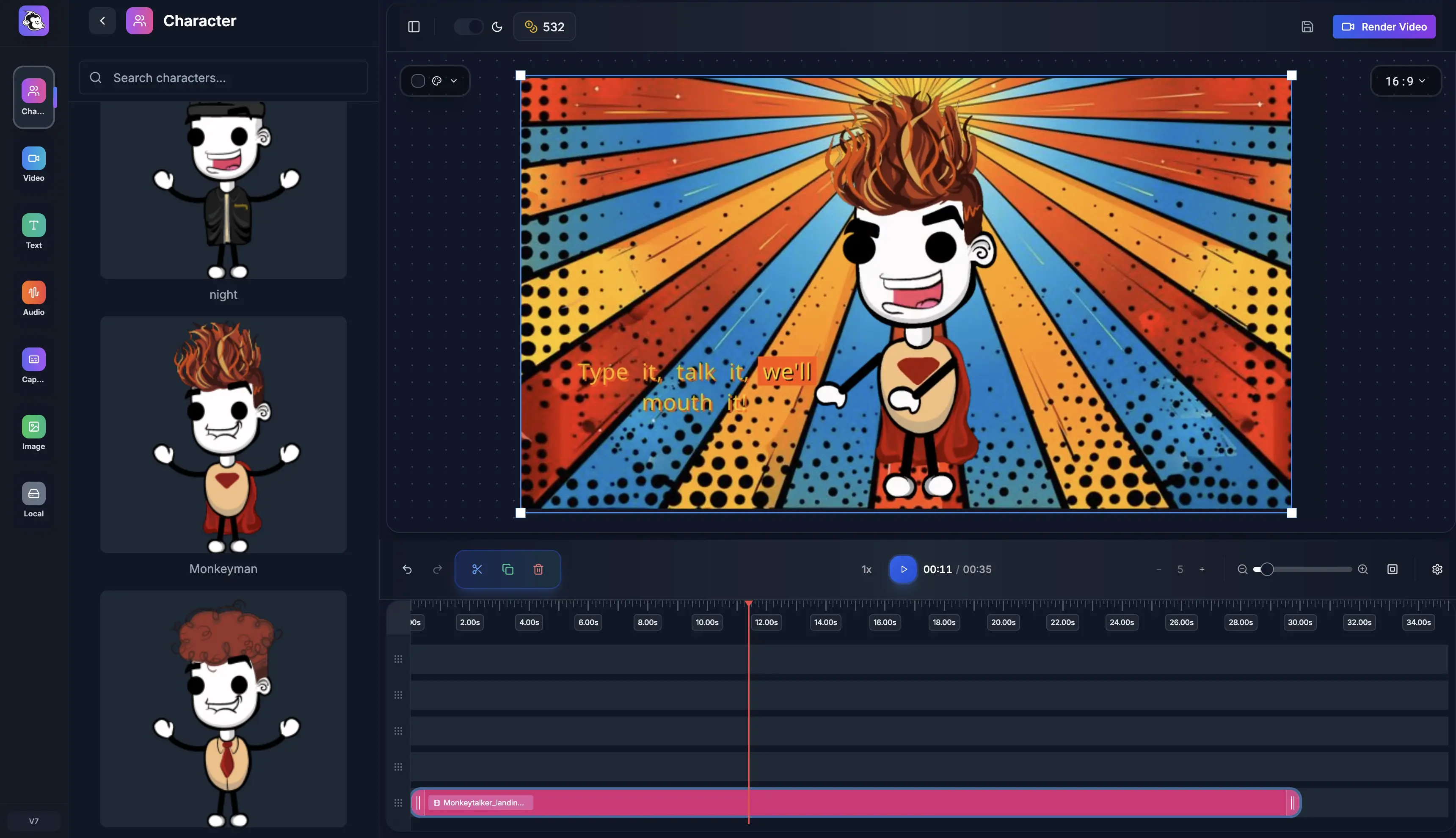The image size is (1456, 838).
Task: Collapse the left panel with the sidebar toggle
Action: point(414,27)
